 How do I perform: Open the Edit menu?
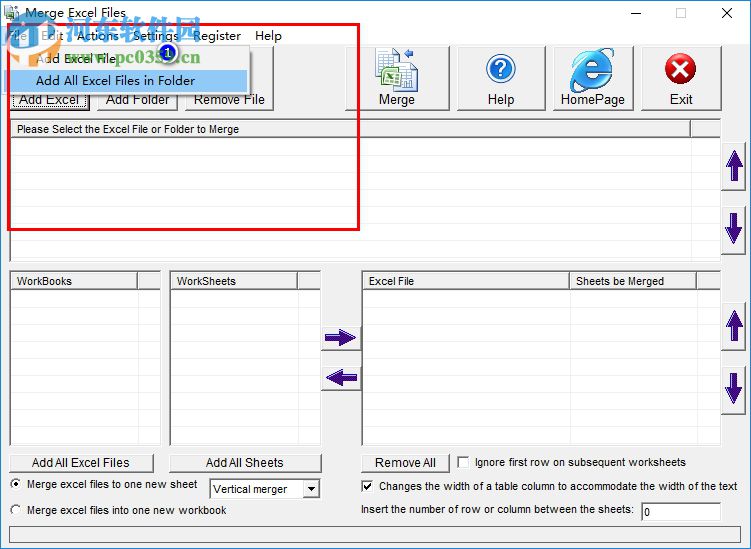(x=52, y=36)
